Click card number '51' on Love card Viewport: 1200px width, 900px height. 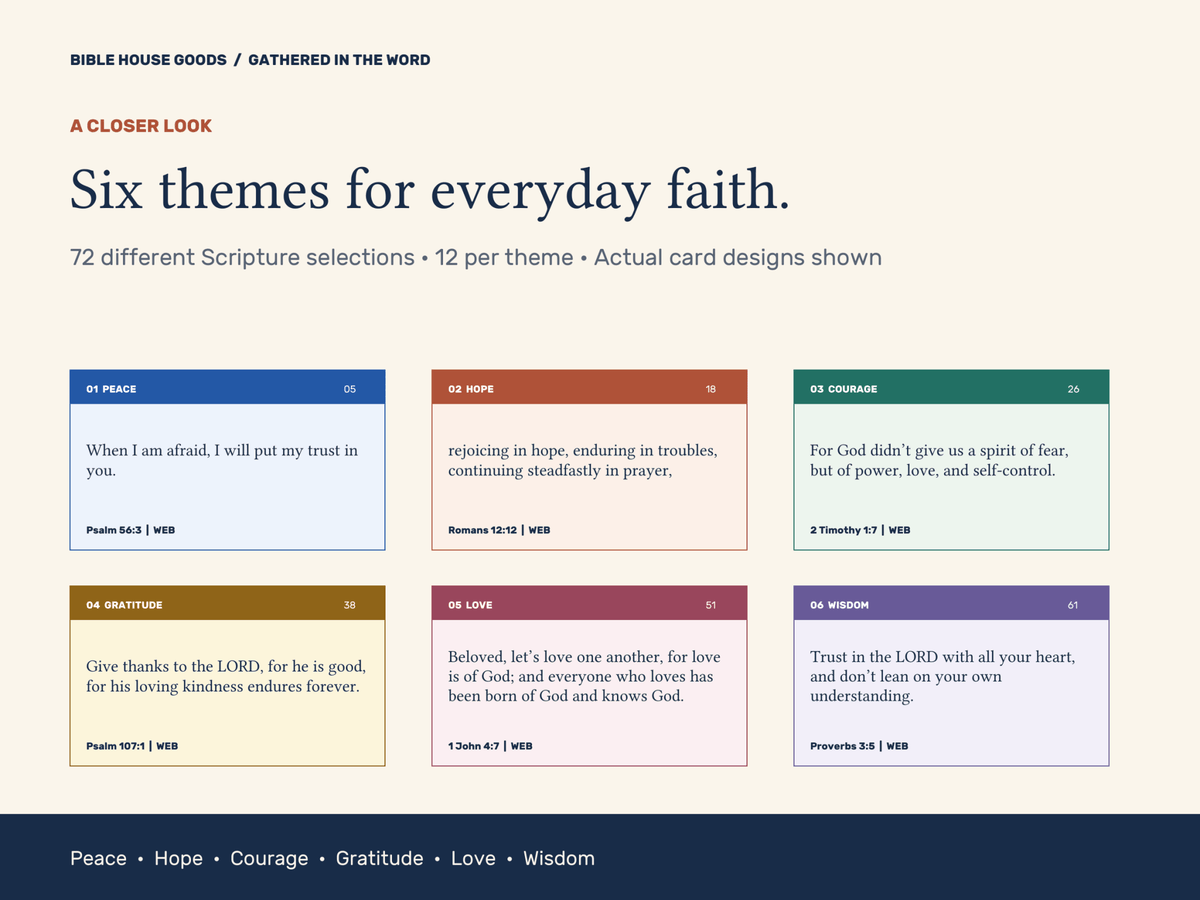click(711, 605)
